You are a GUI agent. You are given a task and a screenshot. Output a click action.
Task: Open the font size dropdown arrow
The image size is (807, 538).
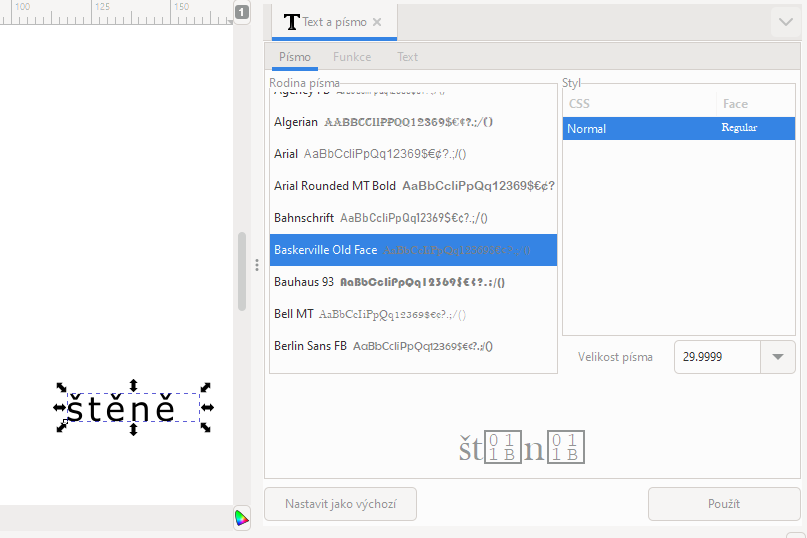778,357
